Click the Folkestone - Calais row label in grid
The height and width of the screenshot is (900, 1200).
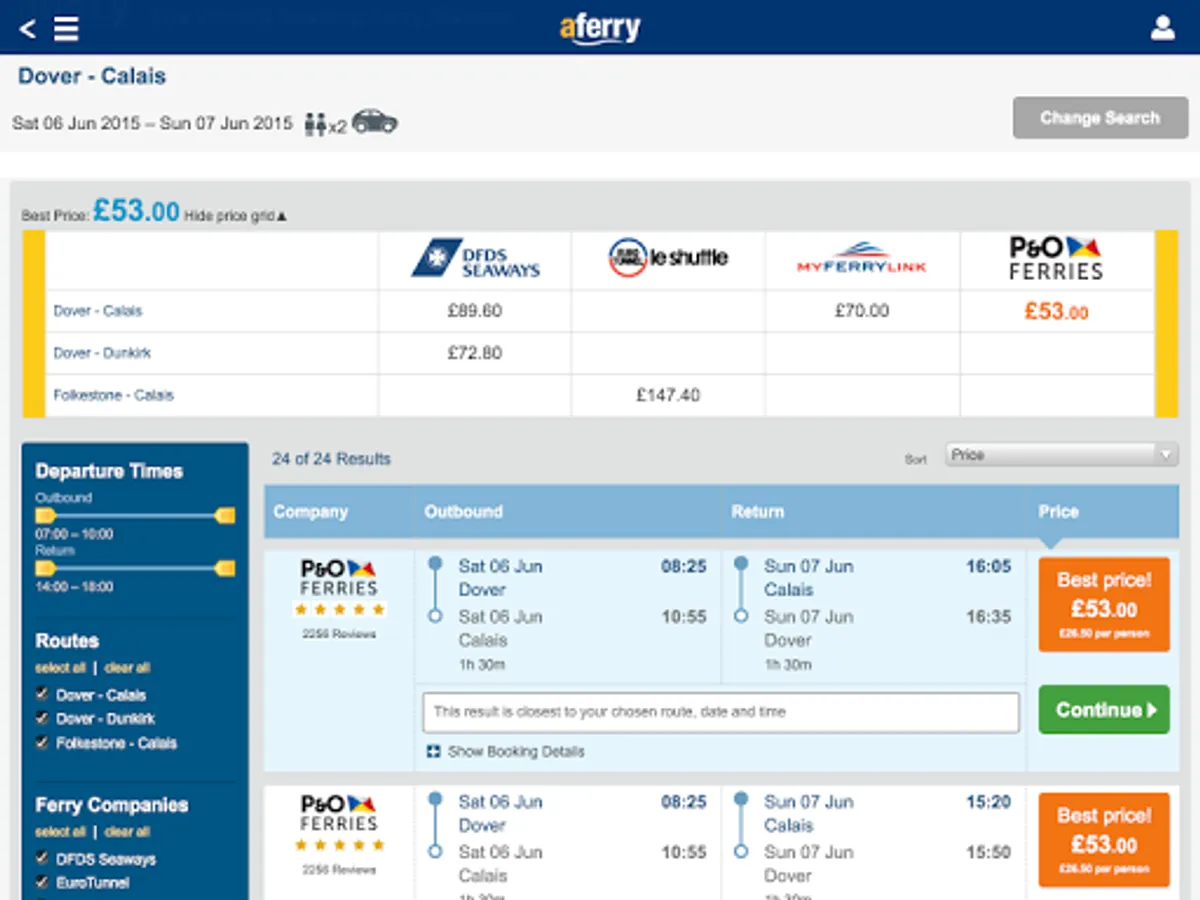113,395
